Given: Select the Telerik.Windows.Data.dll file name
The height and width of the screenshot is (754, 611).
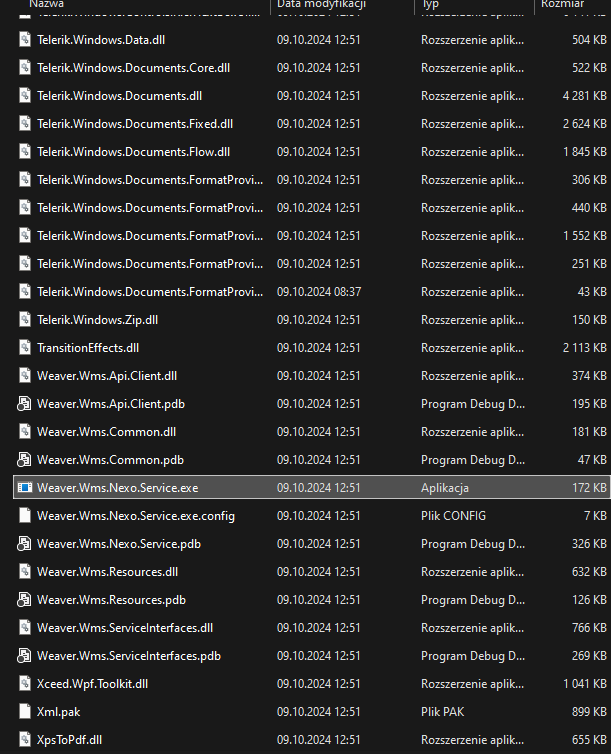Looking at the screenshot, I should [x=101, y=40].
